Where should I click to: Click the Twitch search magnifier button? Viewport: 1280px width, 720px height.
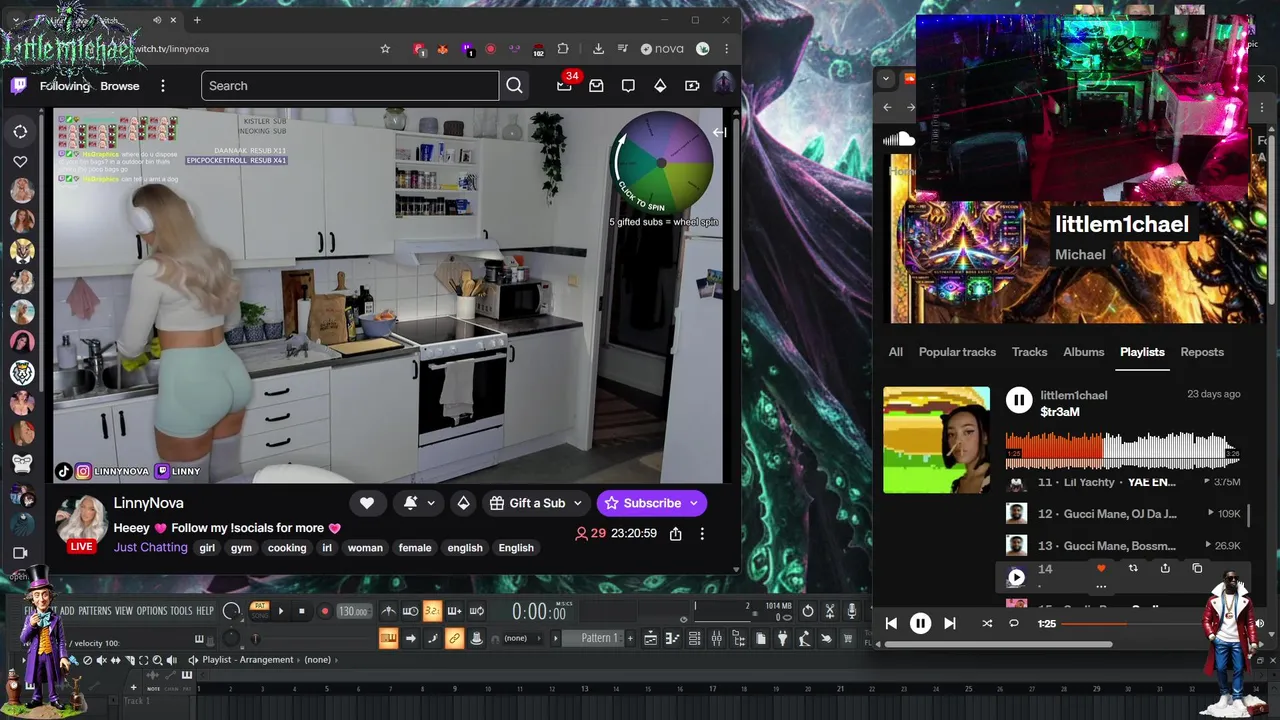[514, 86]
